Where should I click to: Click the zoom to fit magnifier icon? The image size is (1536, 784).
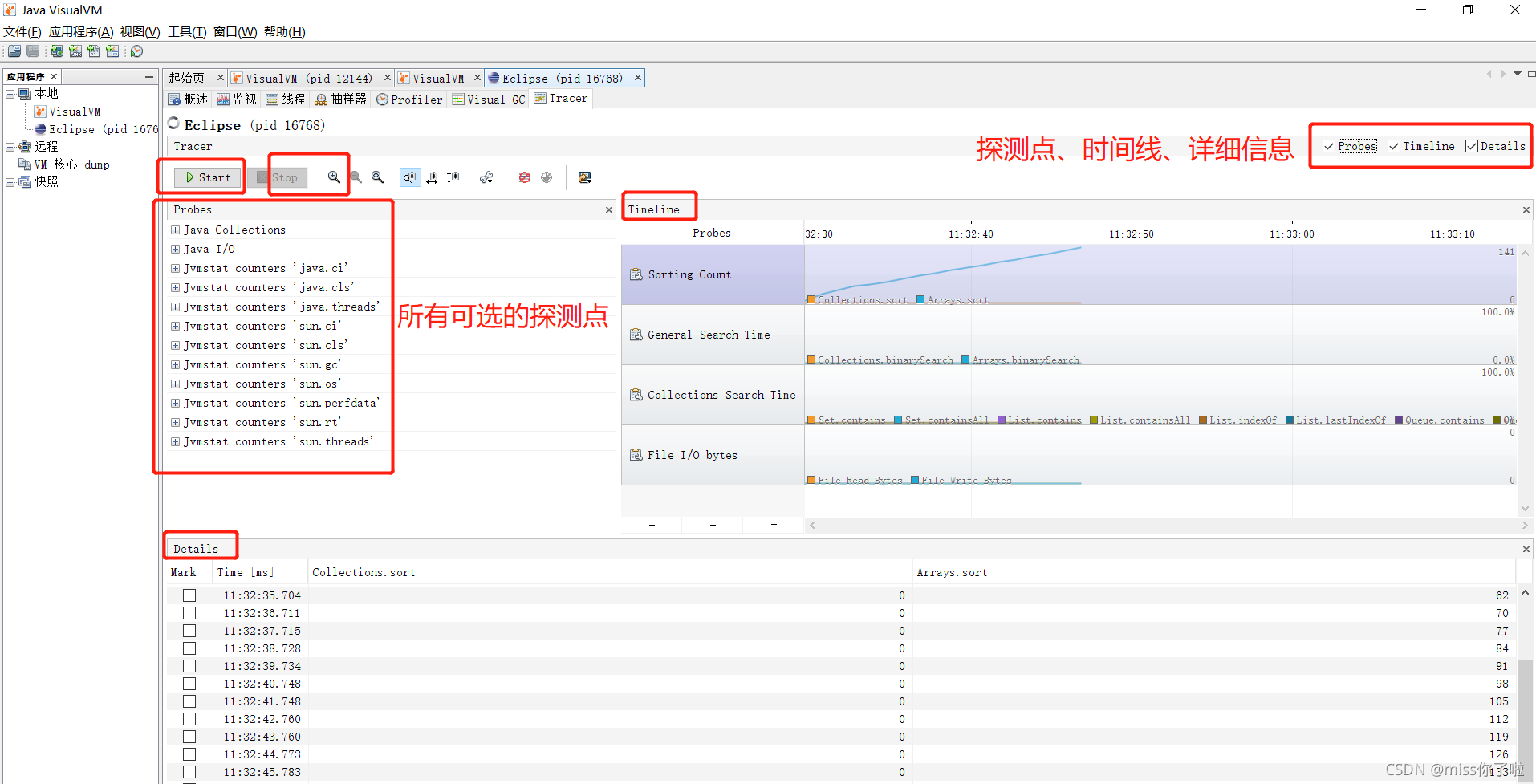377,177
